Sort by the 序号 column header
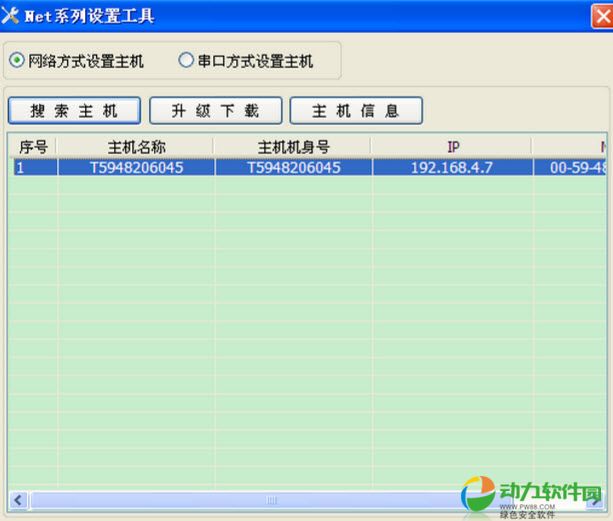 32,147
